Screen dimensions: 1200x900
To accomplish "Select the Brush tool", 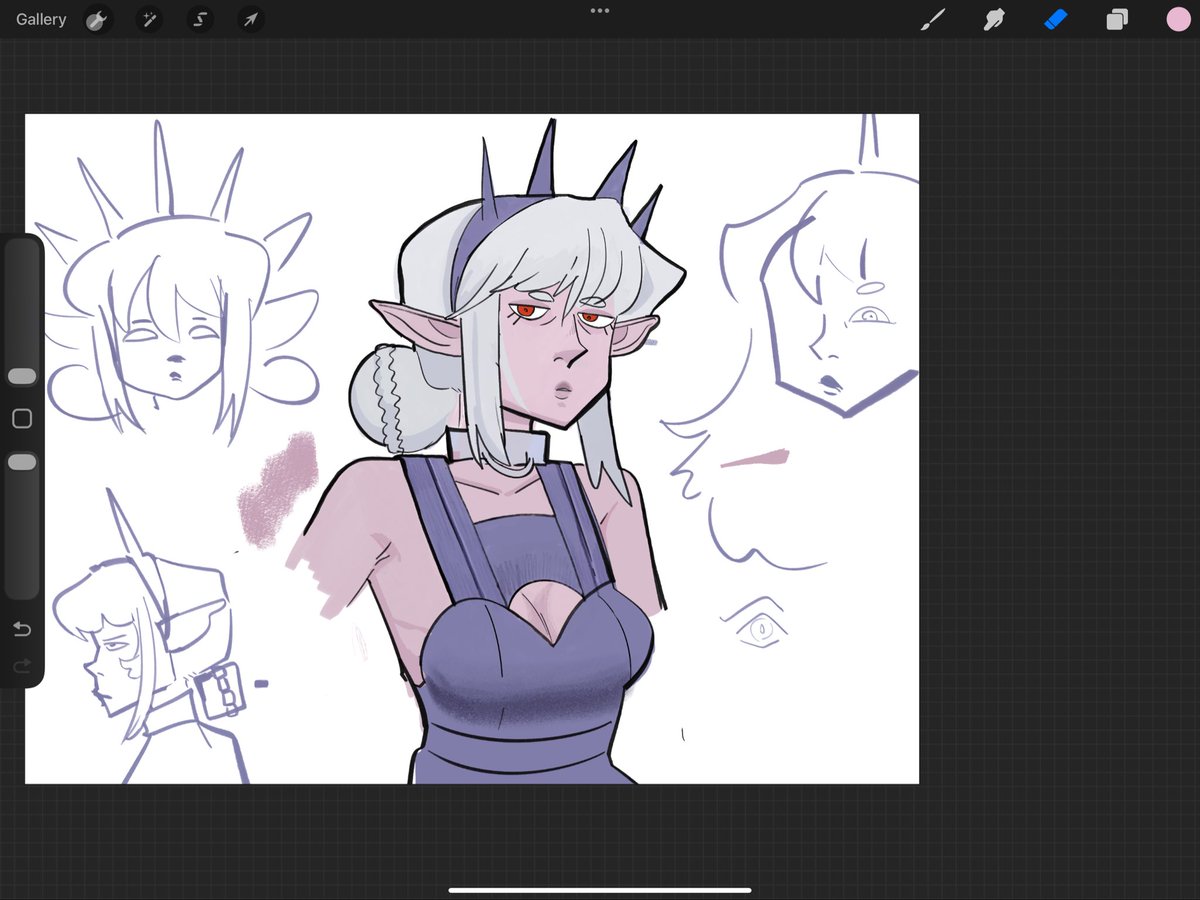I will (x=932, y=19).
